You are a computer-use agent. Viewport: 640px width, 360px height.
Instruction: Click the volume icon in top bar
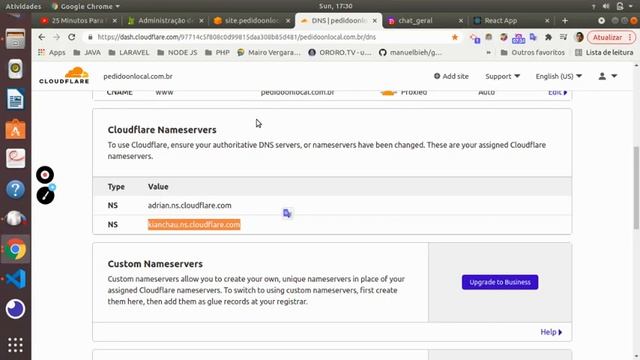[x=606, y=6]
